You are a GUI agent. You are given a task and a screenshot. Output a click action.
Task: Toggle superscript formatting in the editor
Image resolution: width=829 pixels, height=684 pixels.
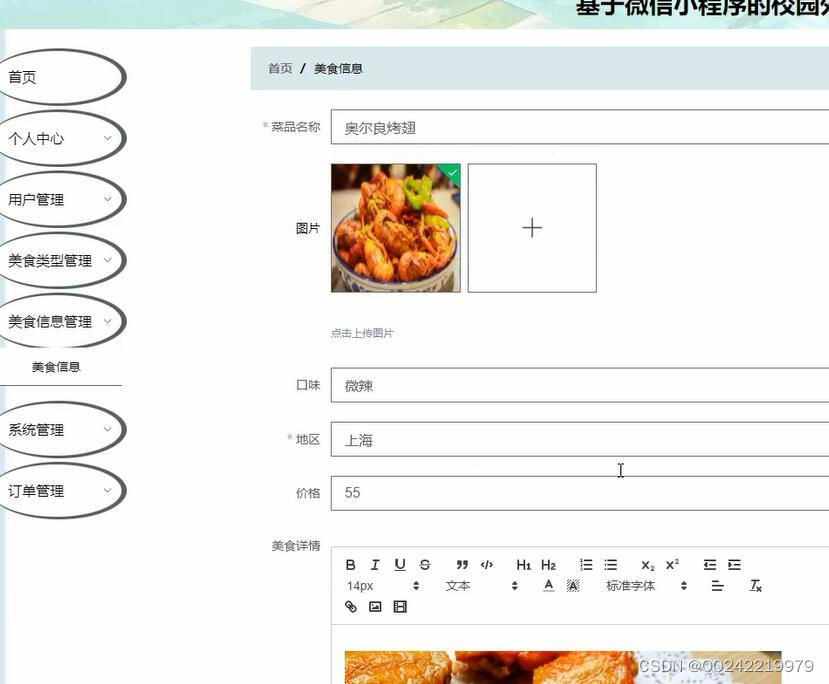tap(673, 564)
